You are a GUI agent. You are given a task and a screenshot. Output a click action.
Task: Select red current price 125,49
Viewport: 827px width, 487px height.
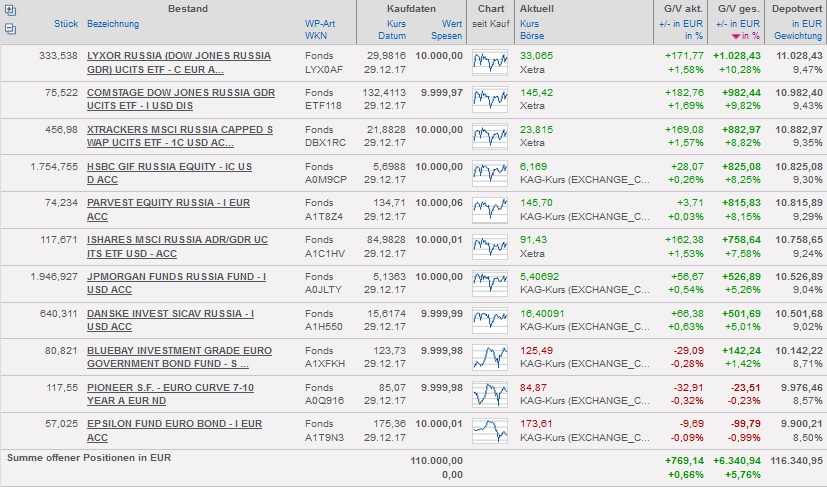(536, 350)
